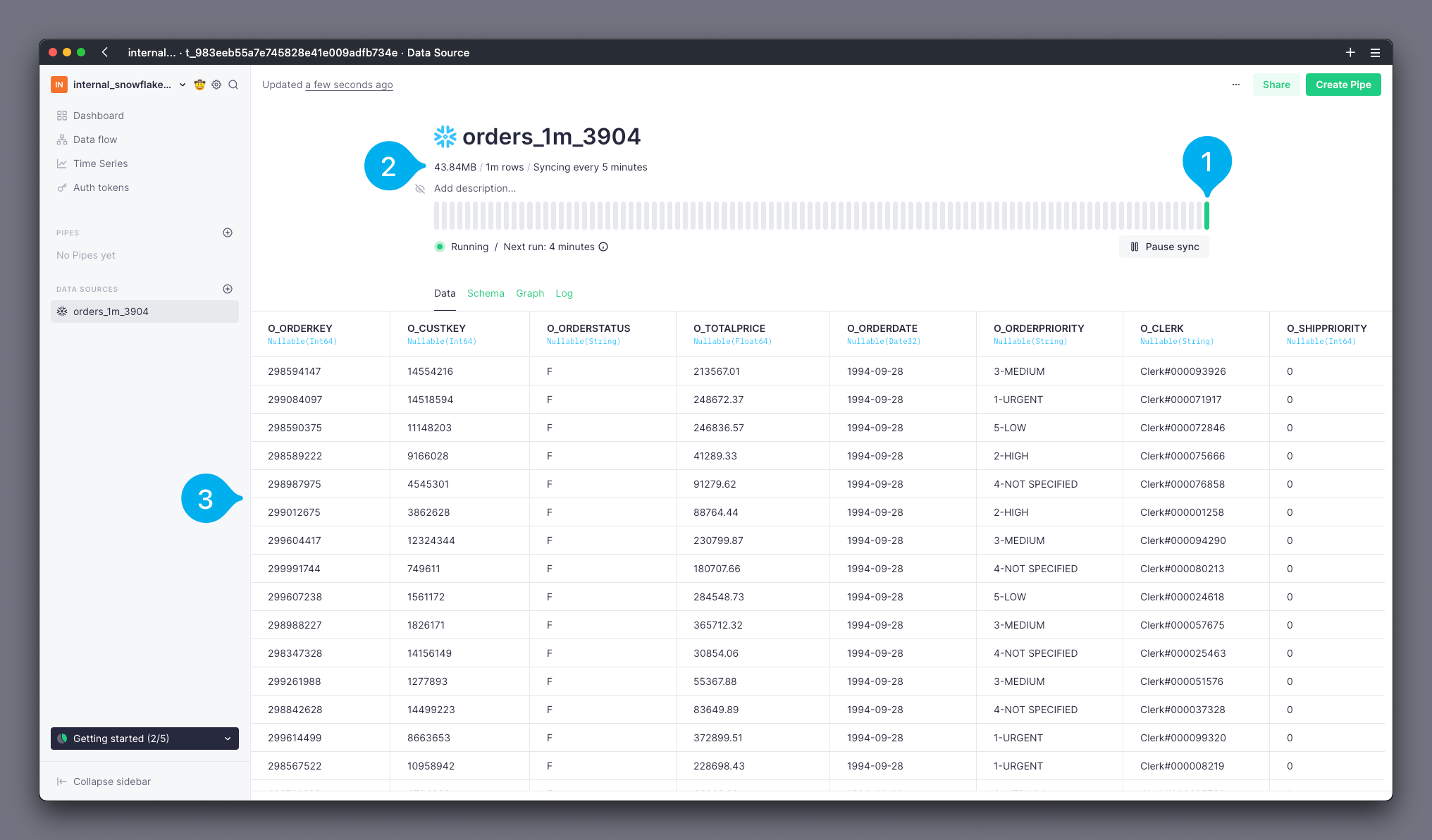Click total price cell 372899.51

[x=753, y=738]
